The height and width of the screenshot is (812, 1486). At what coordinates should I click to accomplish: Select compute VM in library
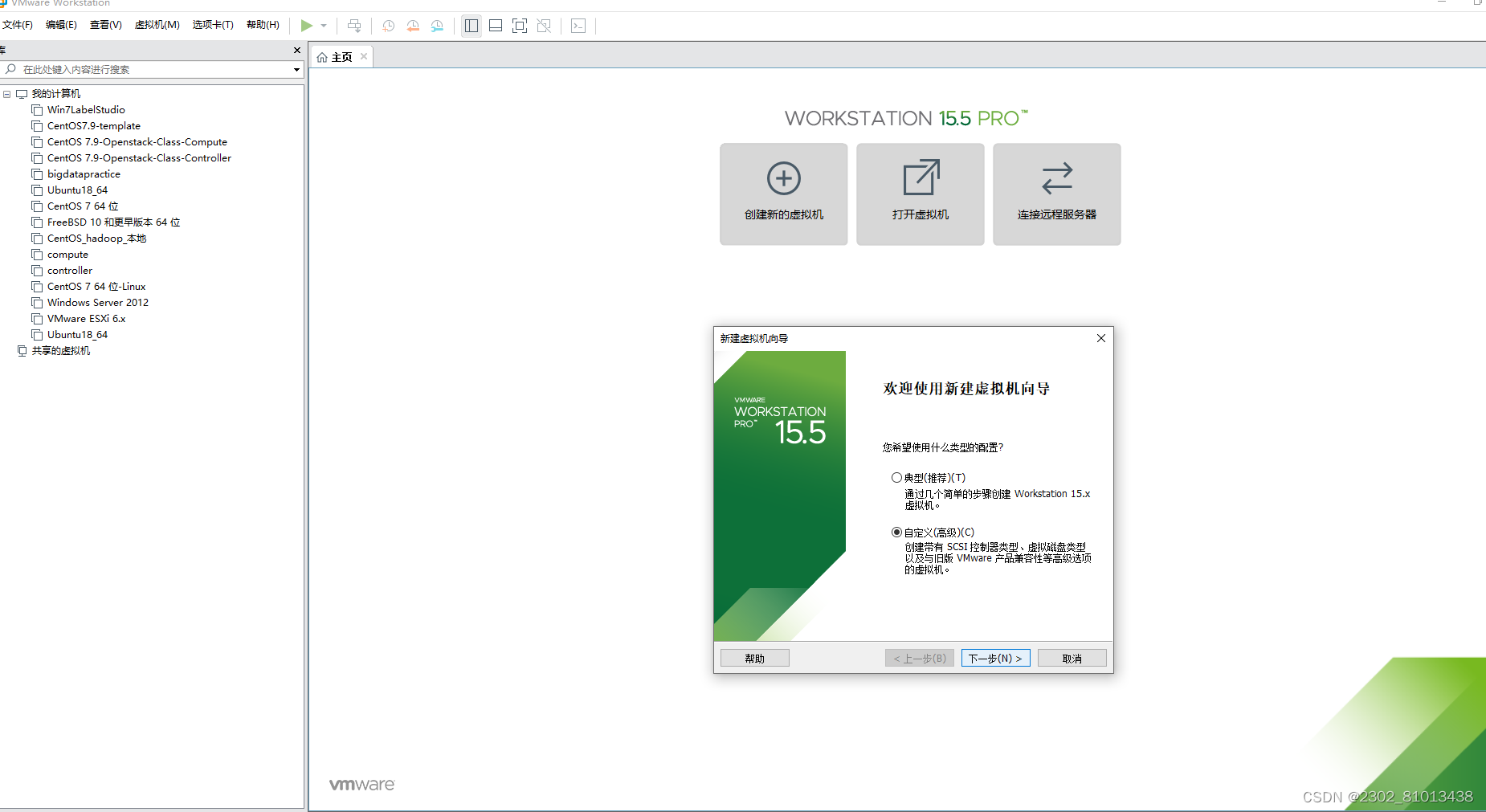point(67,255)
